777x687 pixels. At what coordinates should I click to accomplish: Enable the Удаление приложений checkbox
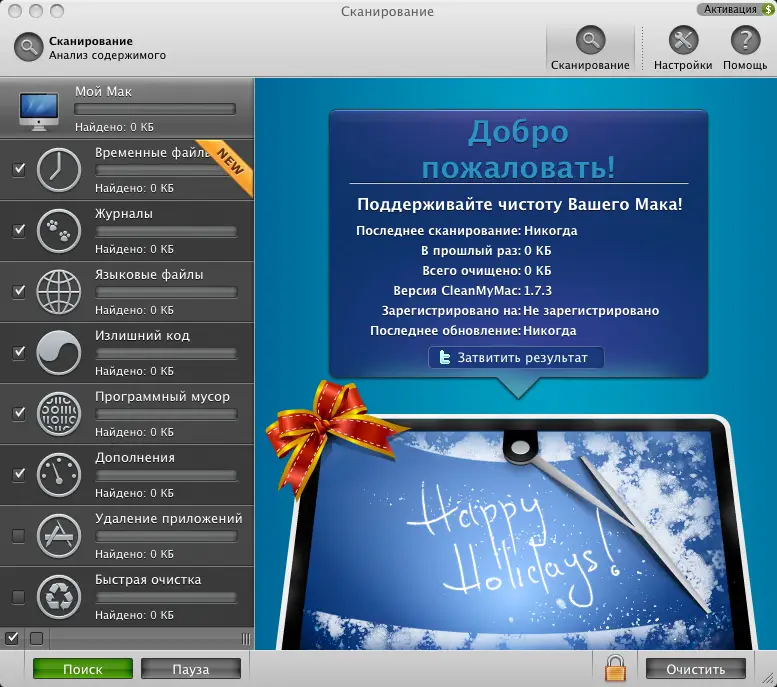(18, 536)
